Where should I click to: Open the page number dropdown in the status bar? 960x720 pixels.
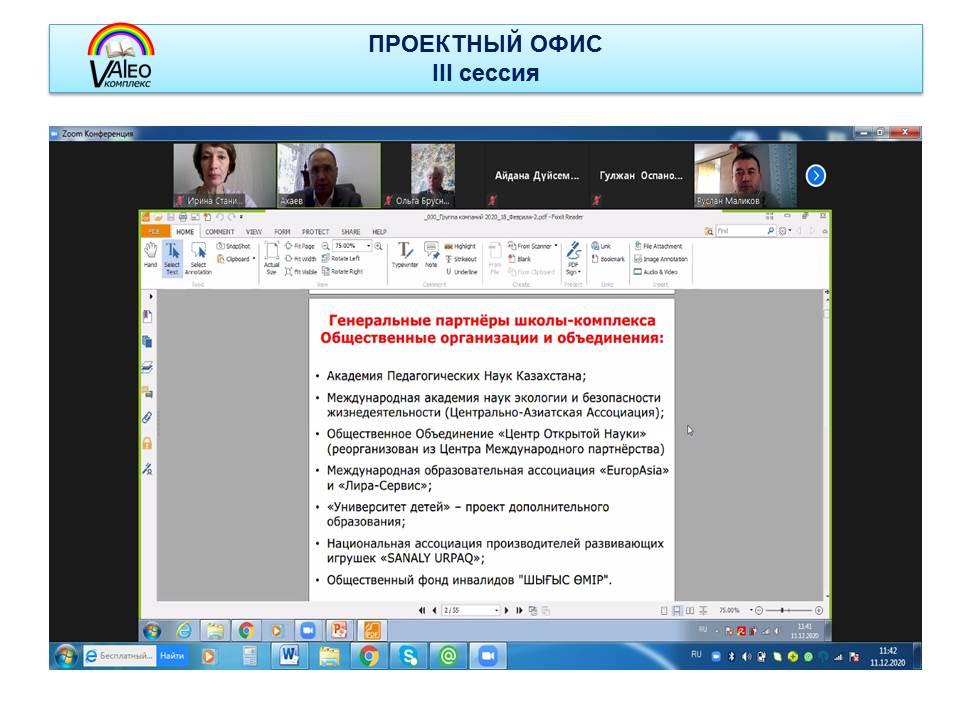[496, 610]
